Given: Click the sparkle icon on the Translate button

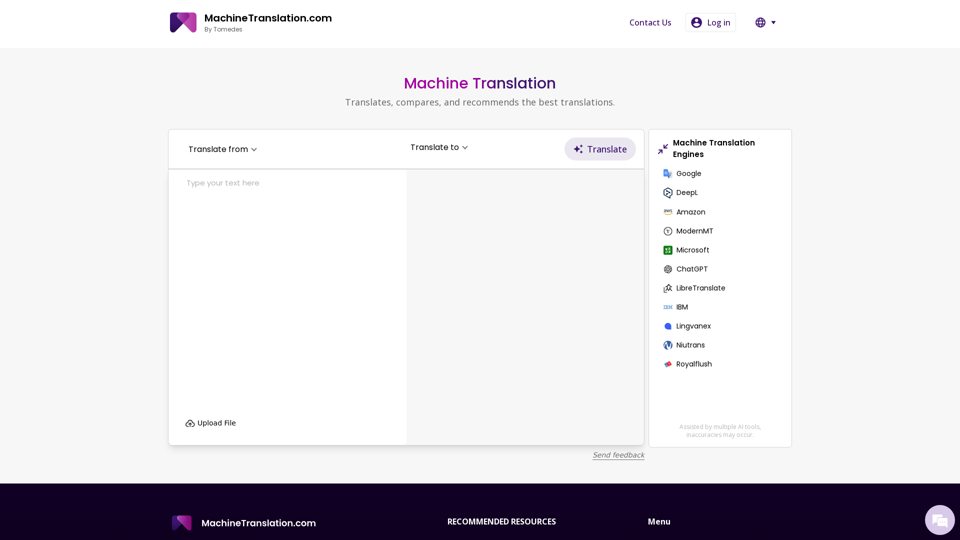Looking at the screenshot, I should 578,149.
